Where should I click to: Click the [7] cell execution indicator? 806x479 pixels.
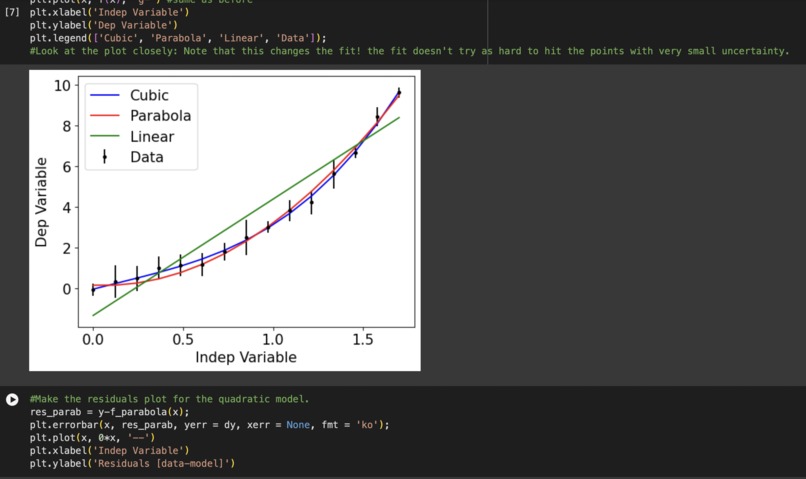(x=12, y=12)
